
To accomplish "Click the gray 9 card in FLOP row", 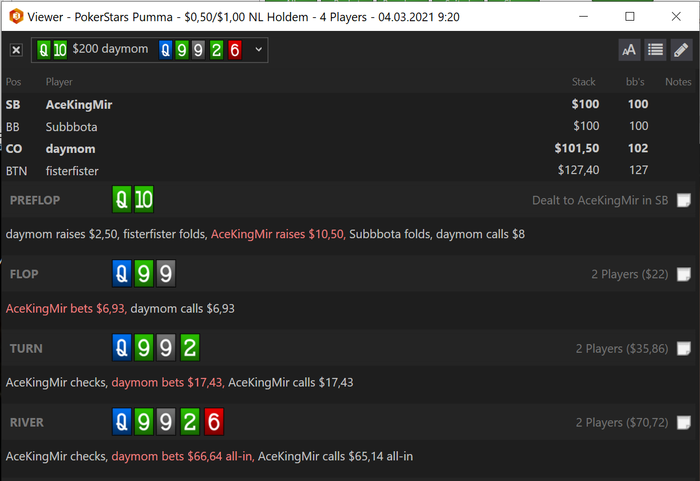I will click(166, 273).
